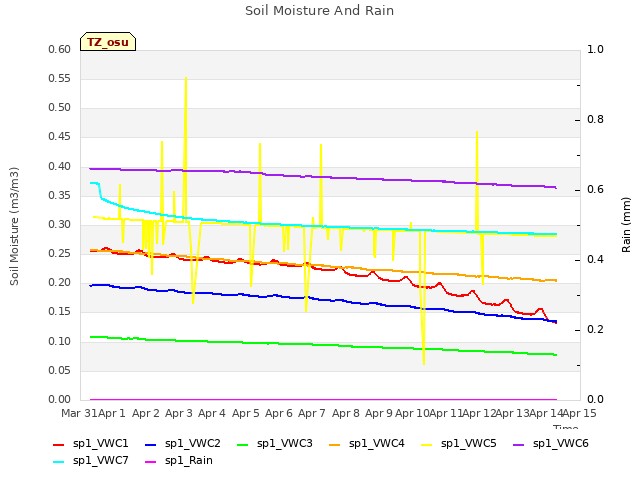This screenshot has width=640, height=480.
Task: Click the 0.45 soil moisture tick label
Action: click(60, 137)
